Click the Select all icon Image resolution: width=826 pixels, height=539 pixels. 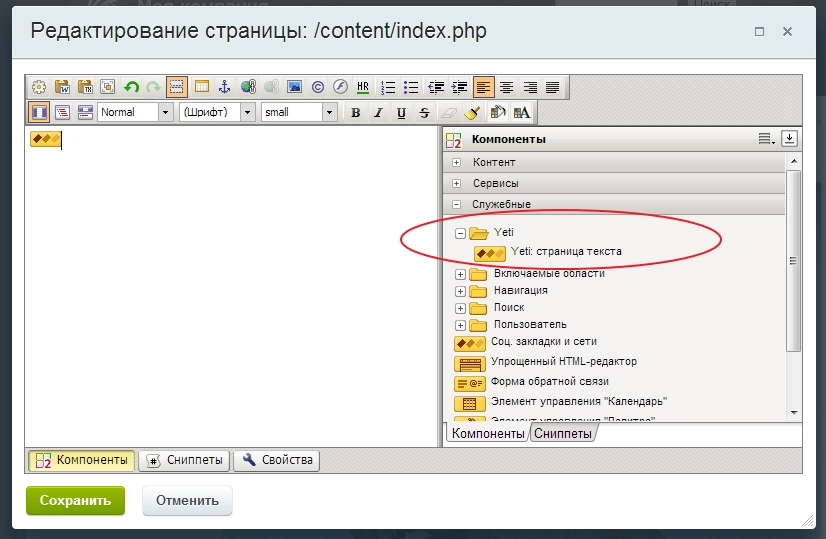coord(107,87)
